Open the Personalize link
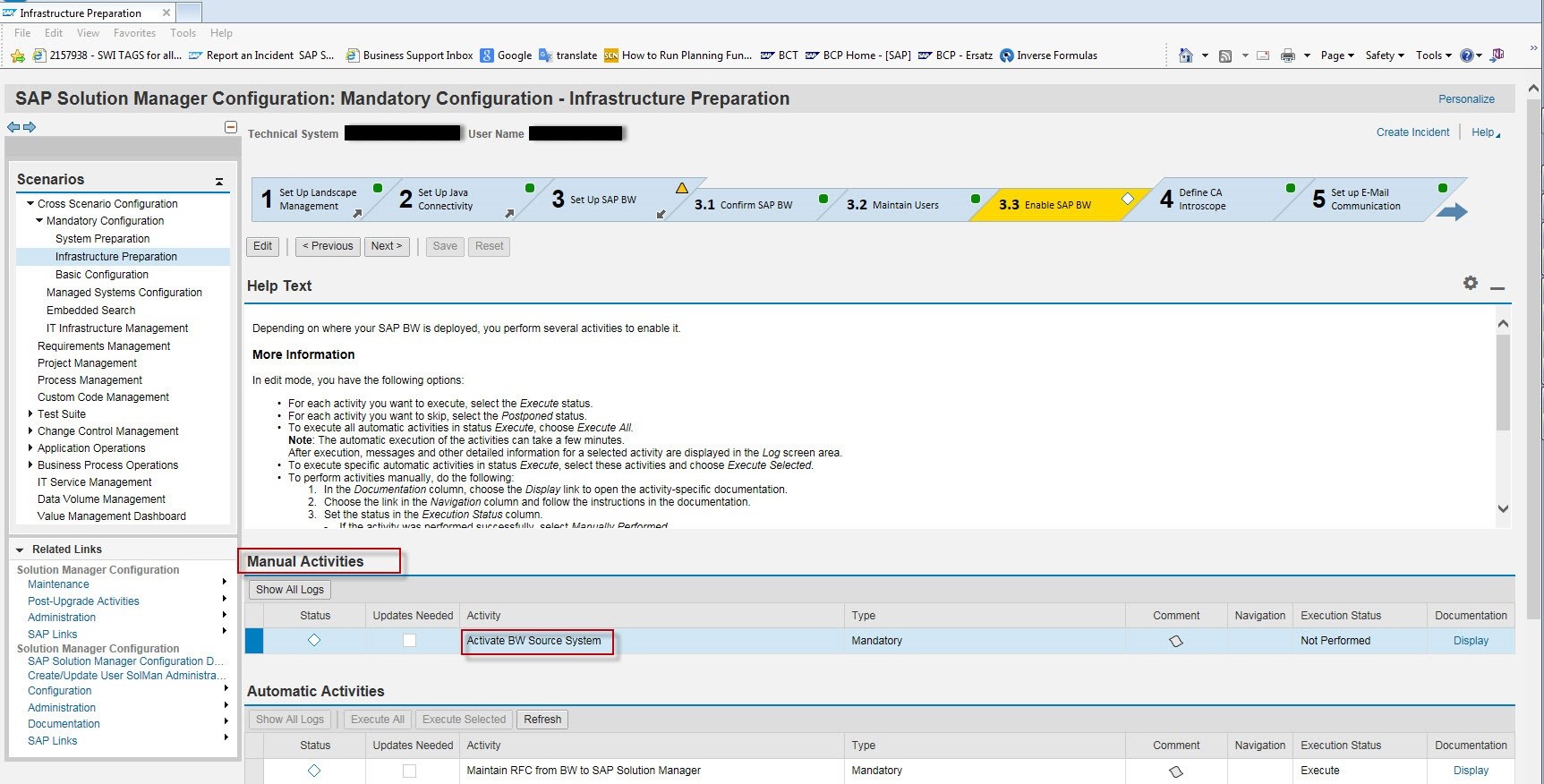 tap(1466, 99)
